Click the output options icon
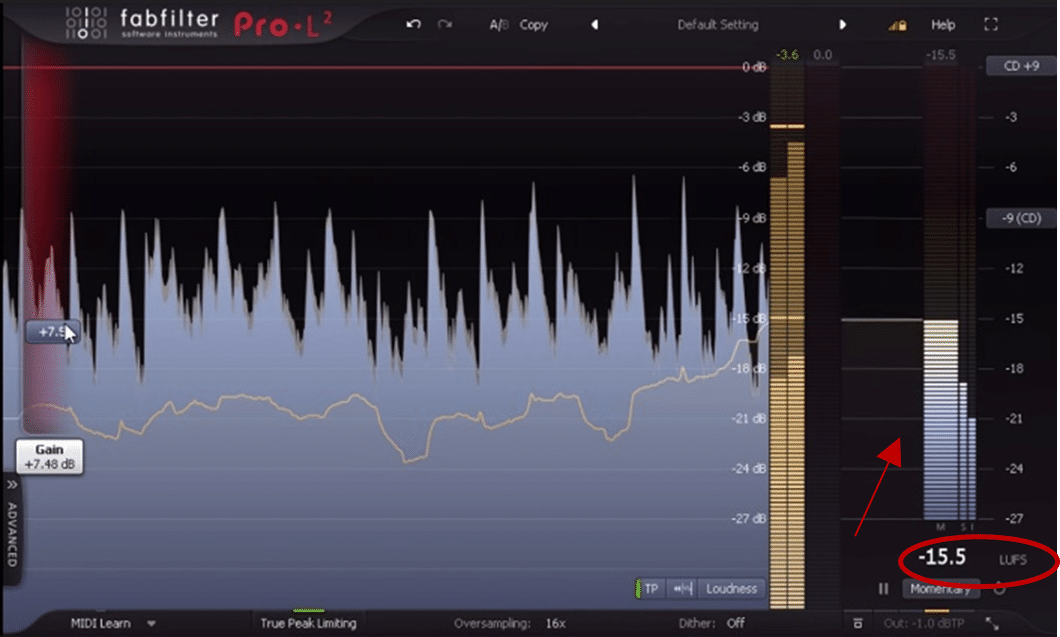Screen dimensions: 1060x637 tap(857, 623)
